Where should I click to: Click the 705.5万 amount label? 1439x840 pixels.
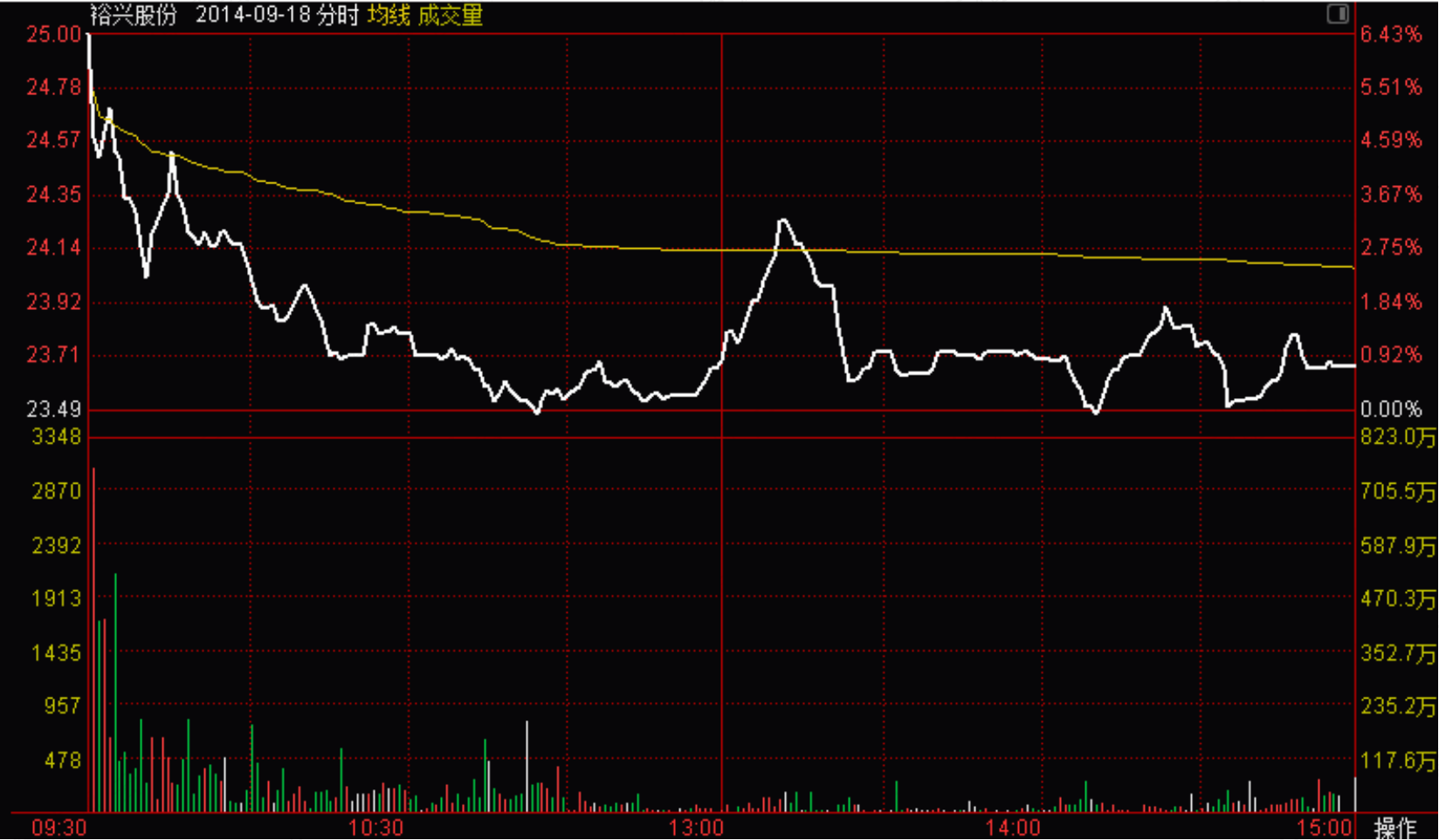(x=1399, y=491)
